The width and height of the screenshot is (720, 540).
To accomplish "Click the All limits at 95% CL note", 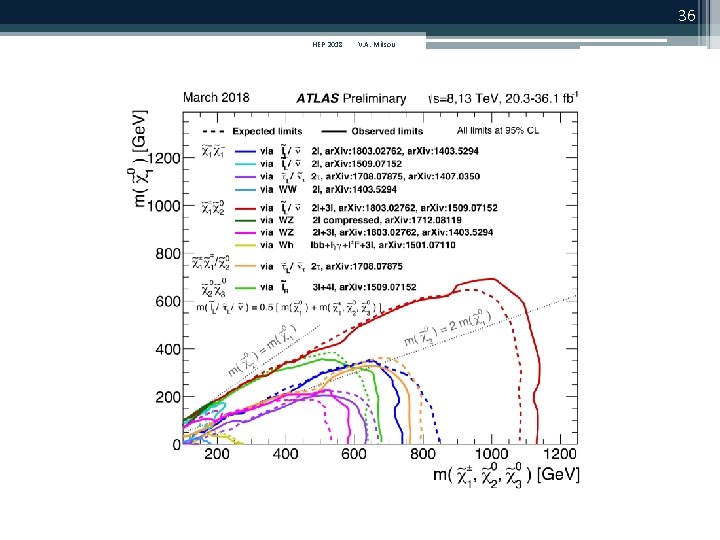I will pyautogui.click(x=498, y=131).
